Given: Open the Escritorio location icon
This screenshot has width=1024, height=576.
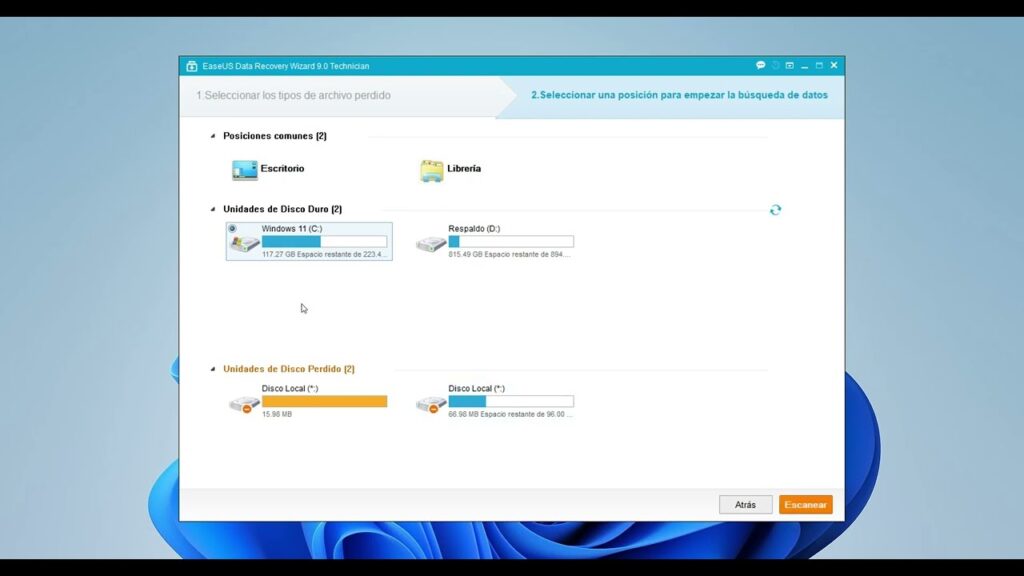Looking at the screenshot, I should pos(244,169).
